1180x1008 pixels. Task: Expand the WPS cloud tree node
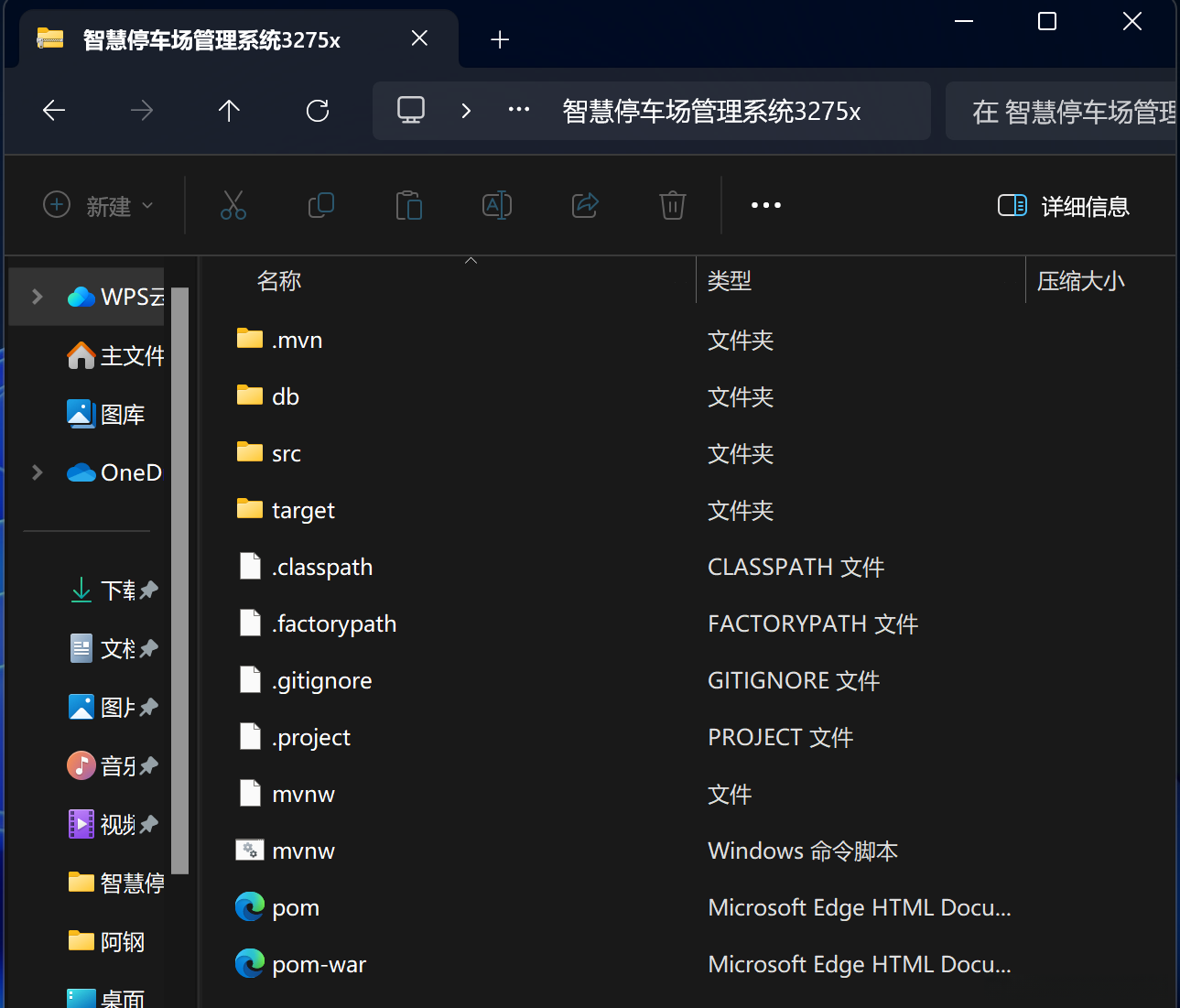tap(38, 297)
